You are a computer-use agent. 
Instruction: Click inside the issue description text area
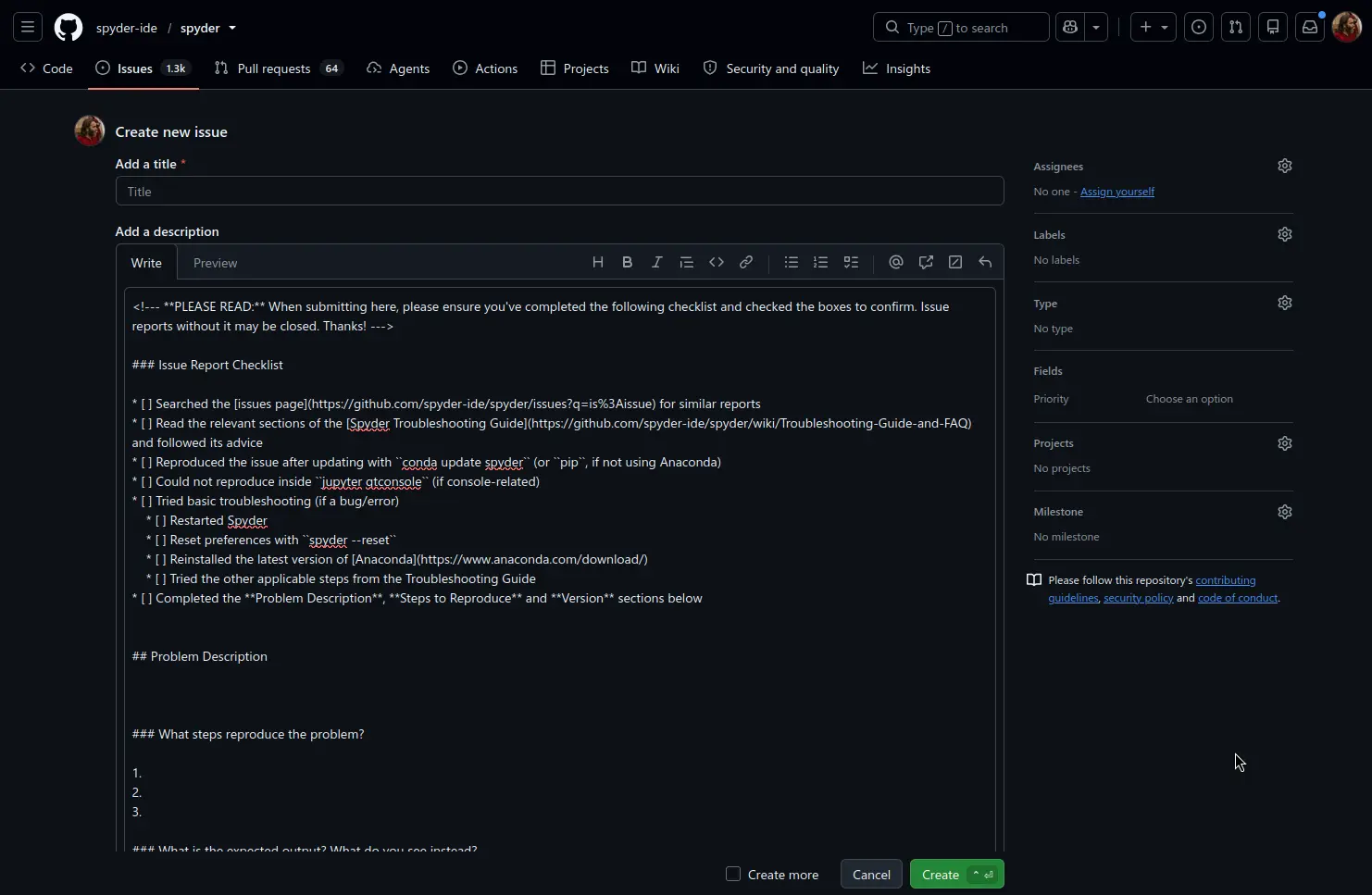[x=559, y=568]
